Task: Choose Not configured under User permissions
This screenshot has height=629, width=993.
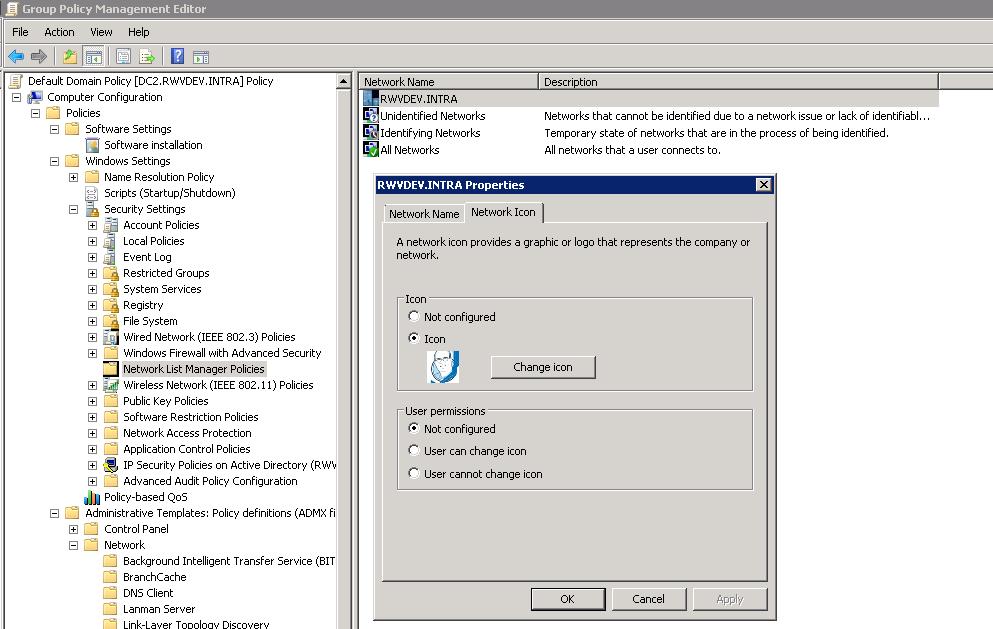Action: tap(414, 429)
